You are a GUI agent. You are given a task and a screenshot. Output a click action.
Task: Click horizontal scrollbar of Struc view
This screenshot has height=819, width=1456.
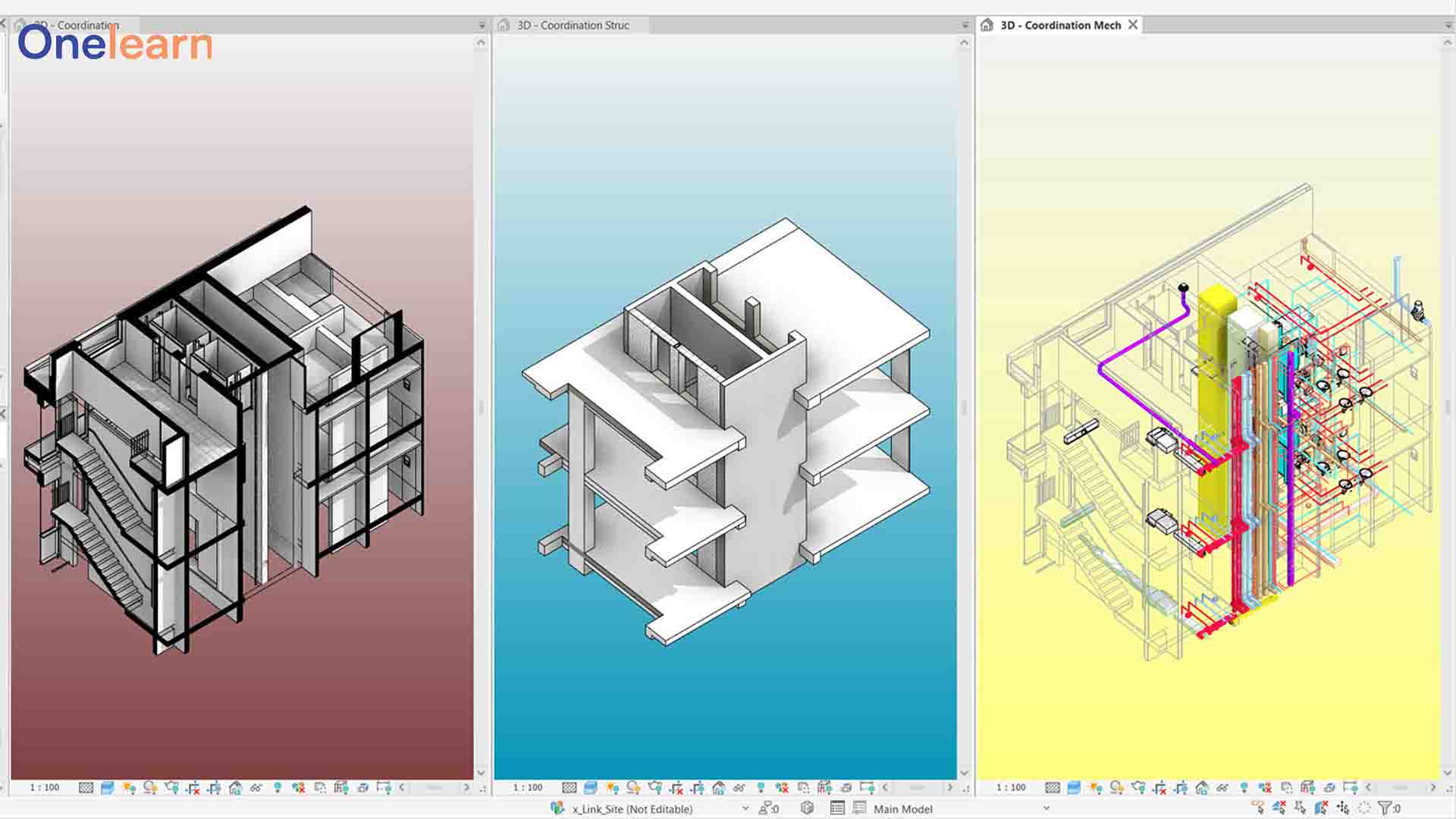(x=916, y=788)
